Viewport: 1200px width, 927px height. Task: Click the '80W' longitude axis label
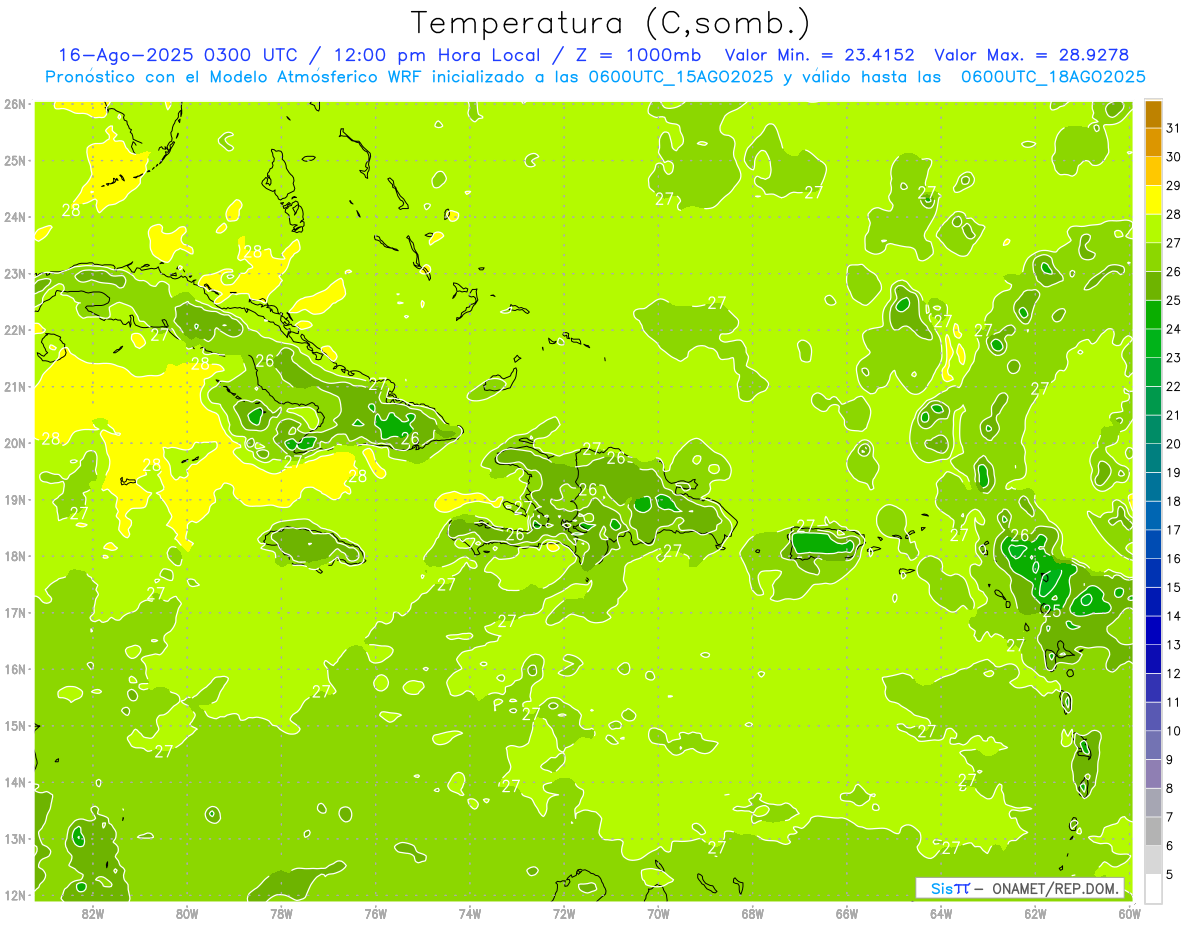(x=187, y=913)
